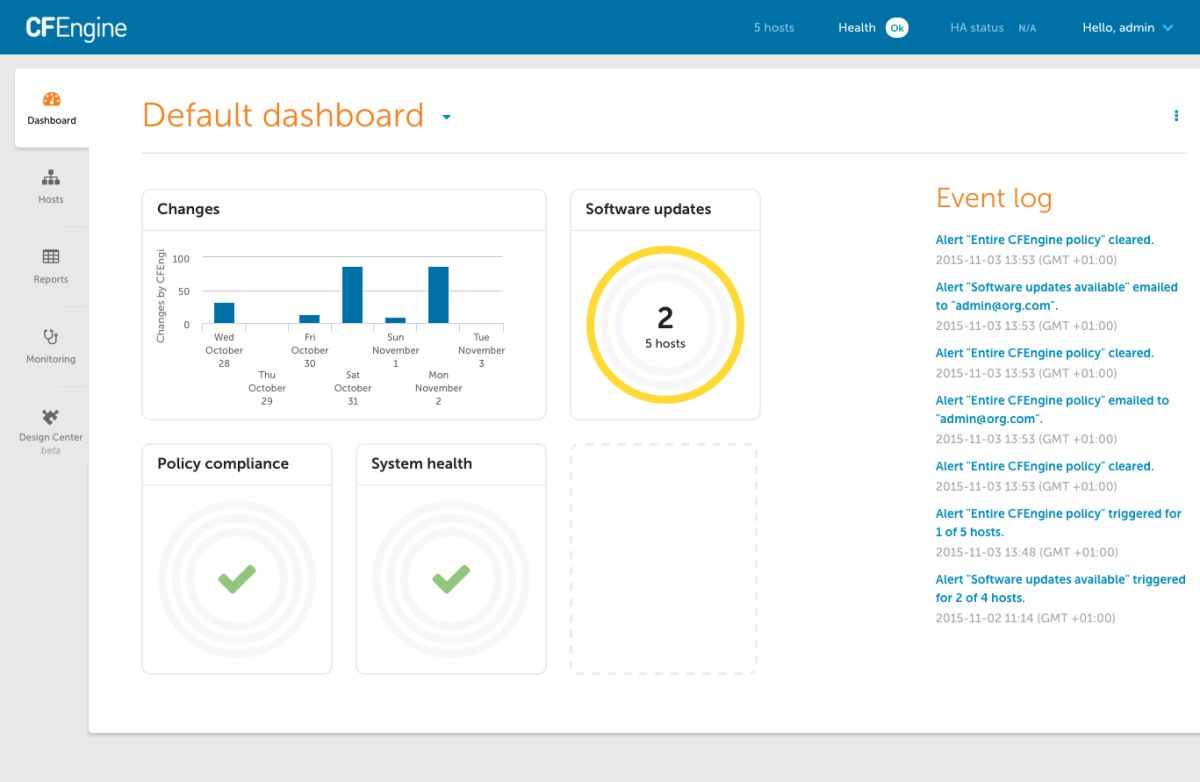Open the dashboard three-dot options menu
The image size is (1200, 782).
(1176, 116)
